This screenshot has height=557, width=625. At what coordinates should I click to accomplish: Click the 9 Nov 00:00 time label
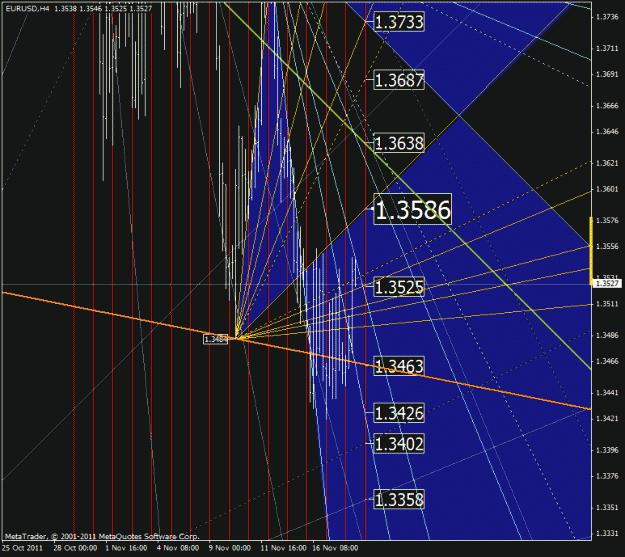pos(230,548)
